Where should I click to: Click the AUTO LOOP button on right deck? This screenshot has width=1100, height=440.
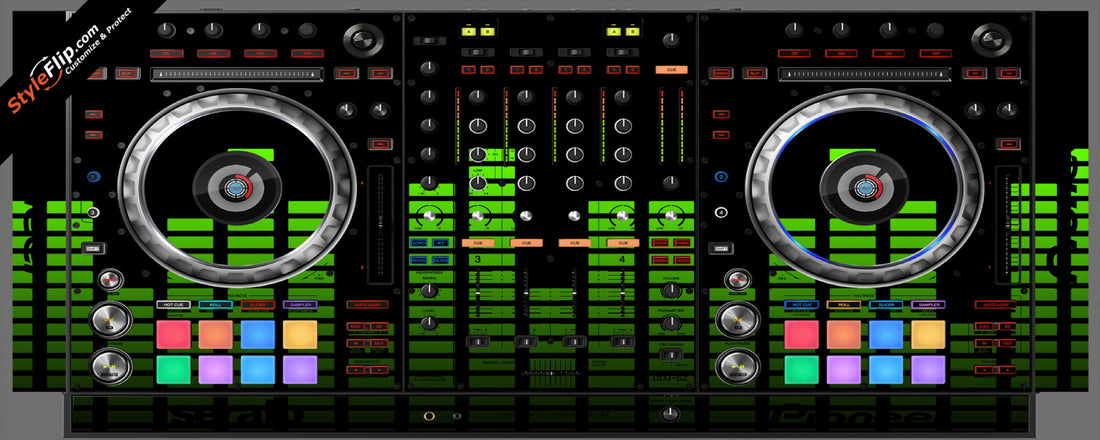click(995, 305)
